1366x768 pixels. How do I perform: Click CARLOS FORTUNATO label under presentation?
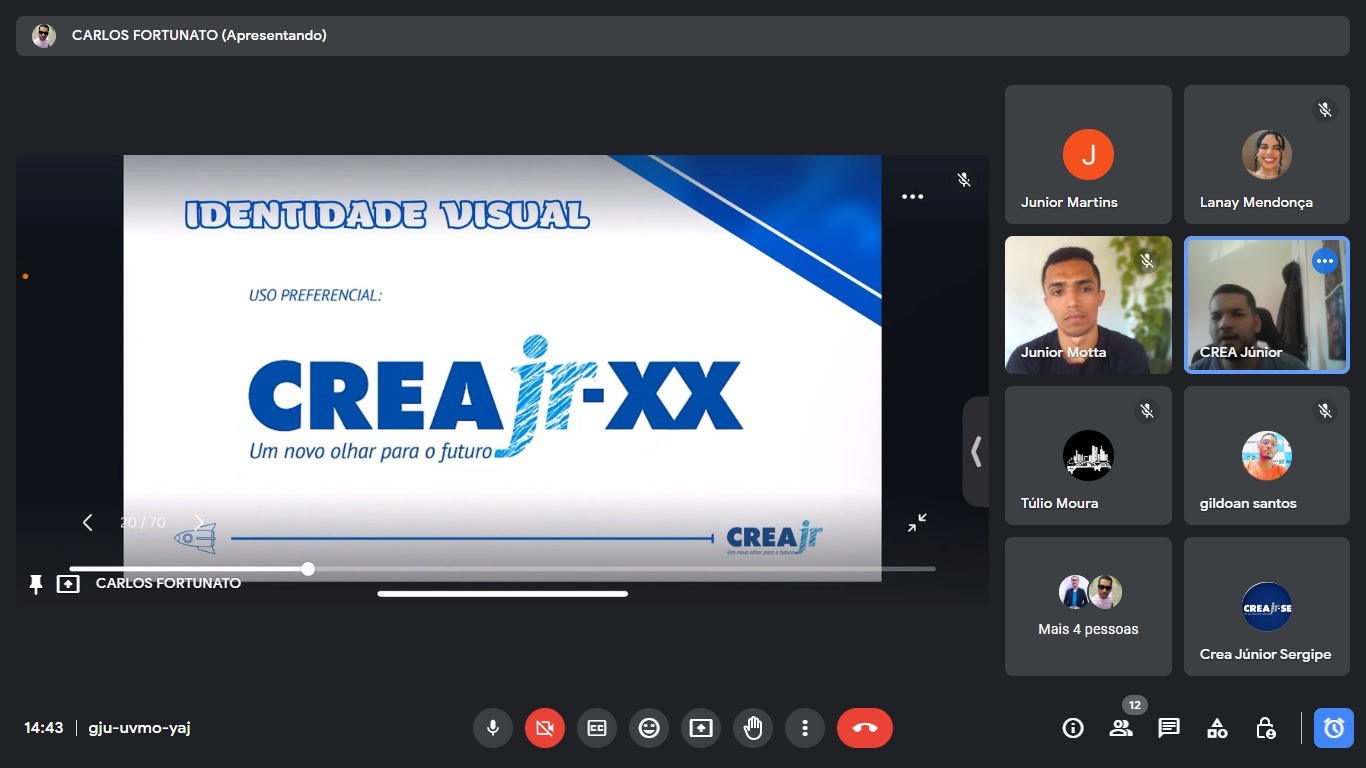[168, 583]
